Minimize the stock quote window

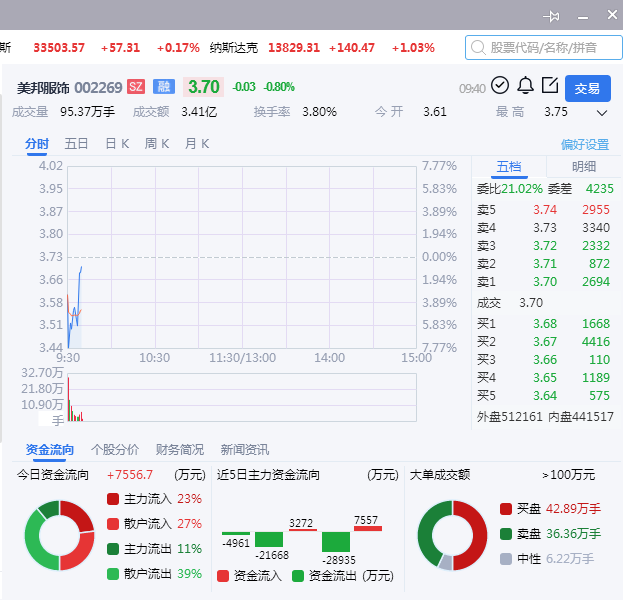point(583,17)
